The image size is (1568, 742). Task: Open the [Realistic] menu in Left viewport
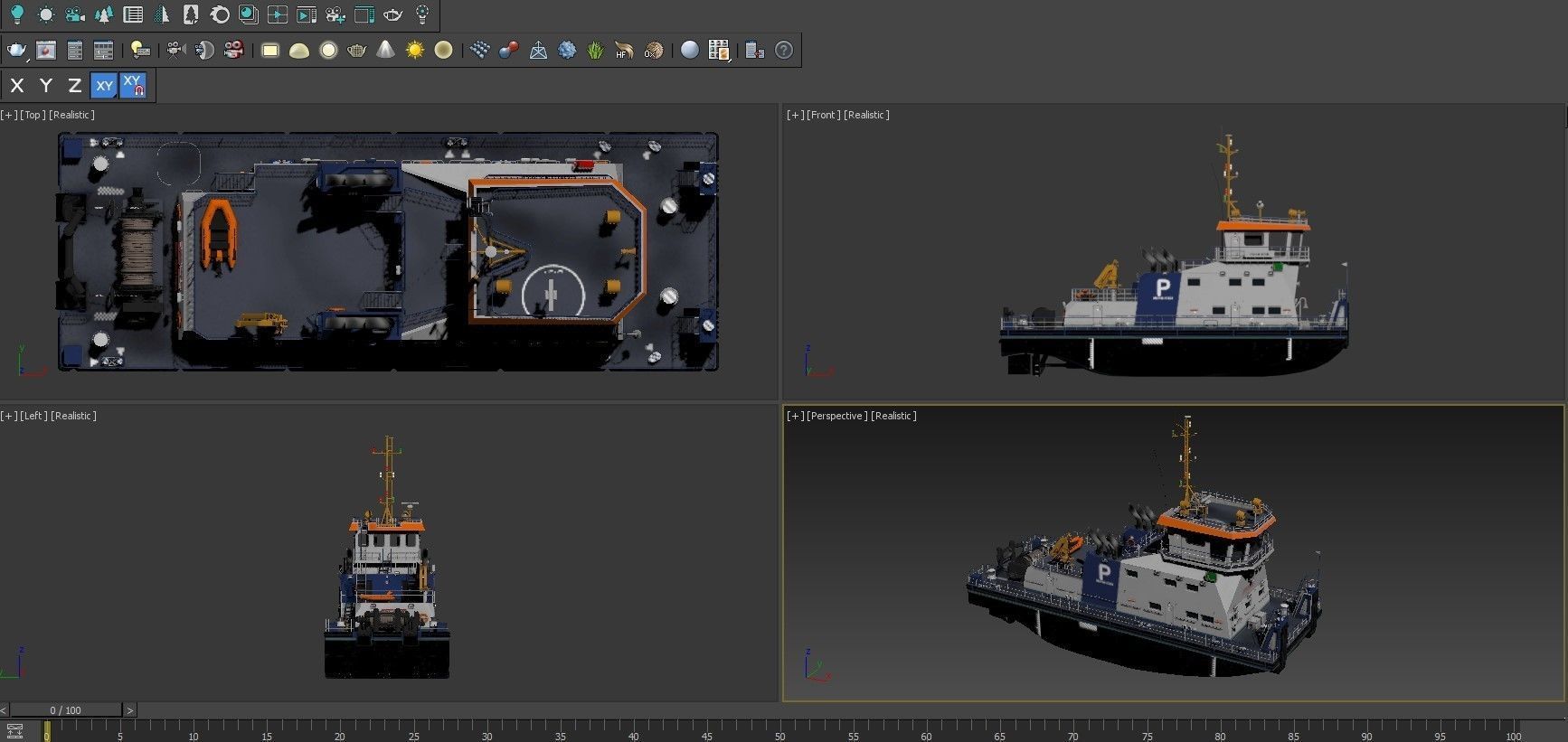73,416
